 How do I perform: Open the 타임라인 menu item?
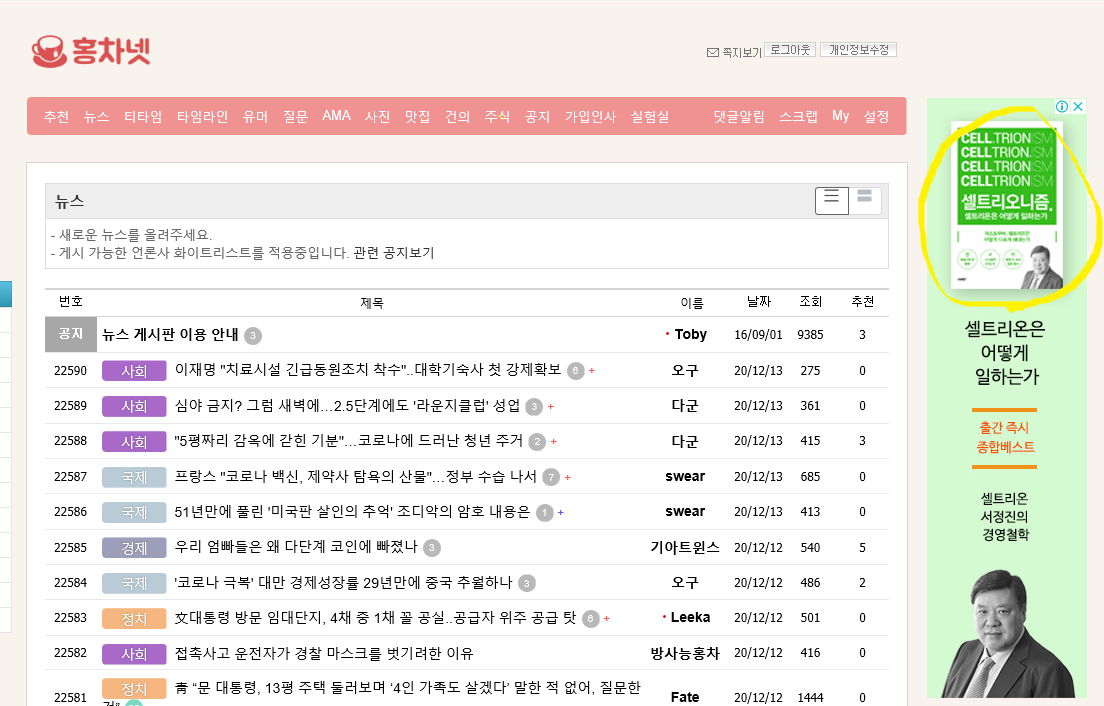(x=202, y=116)
